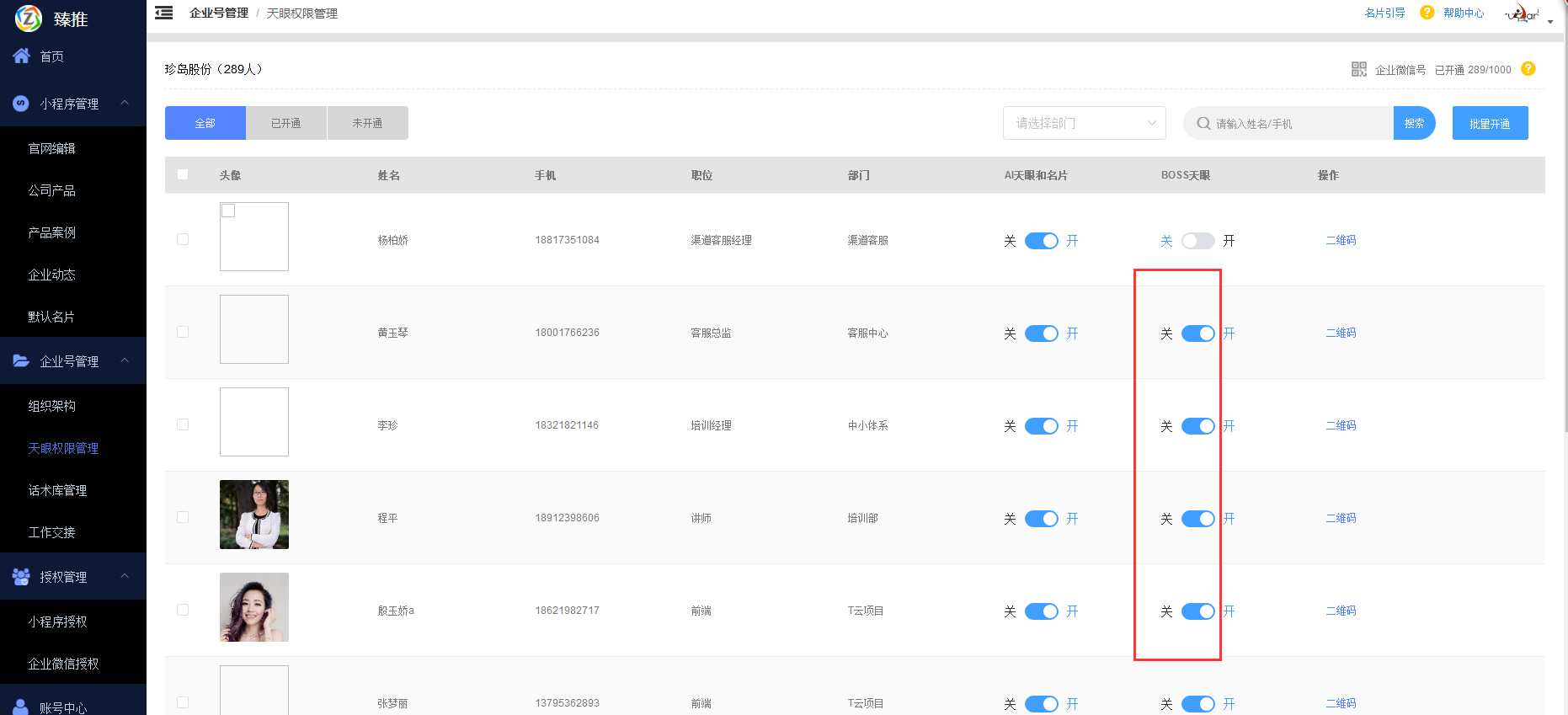Click the 企业微信号 QR code icon
The width and height of the screenshot is (1568, 715).
tap(1358, 69)
